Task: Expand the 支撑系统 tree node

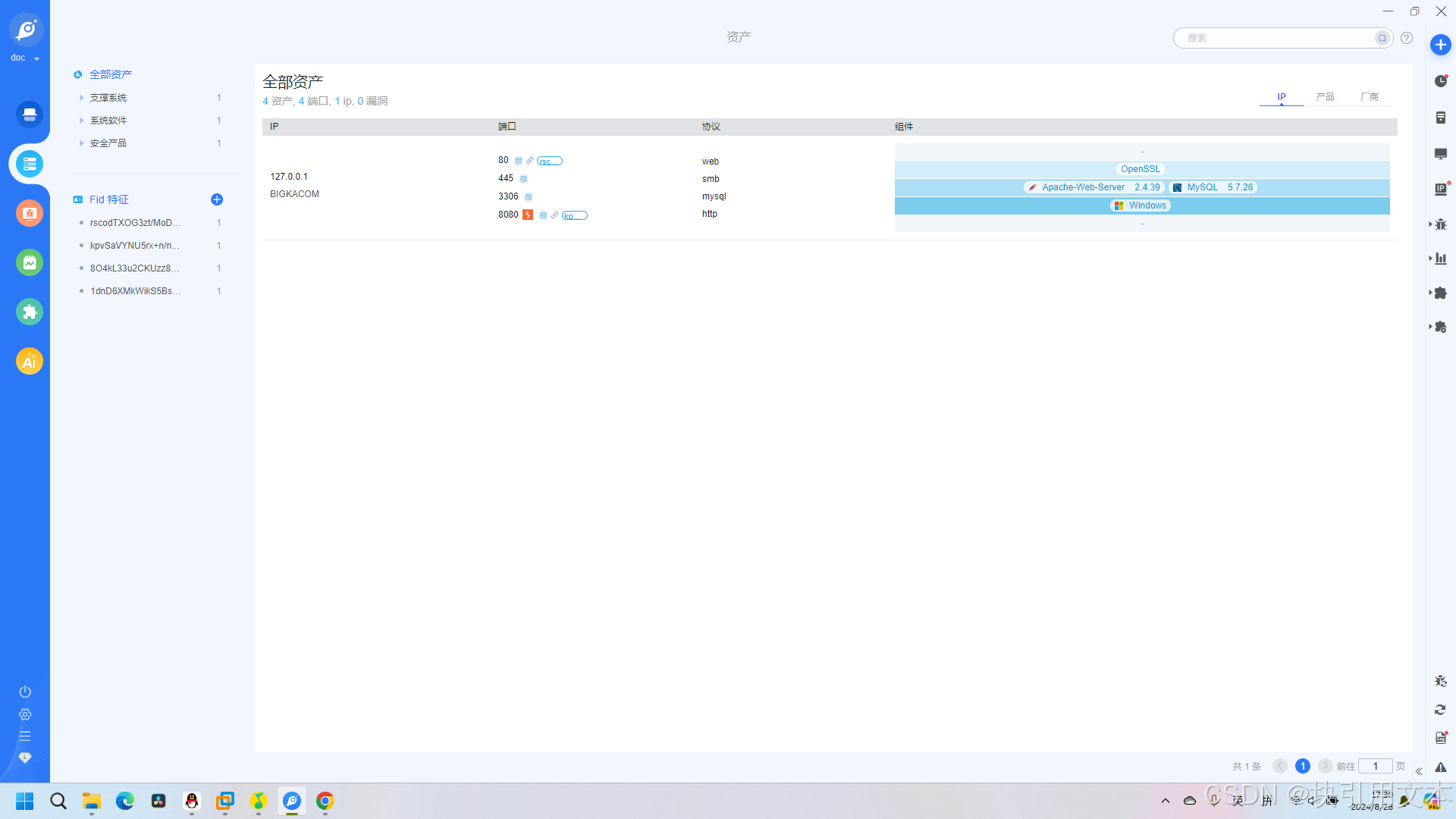Action: [82, 98]
